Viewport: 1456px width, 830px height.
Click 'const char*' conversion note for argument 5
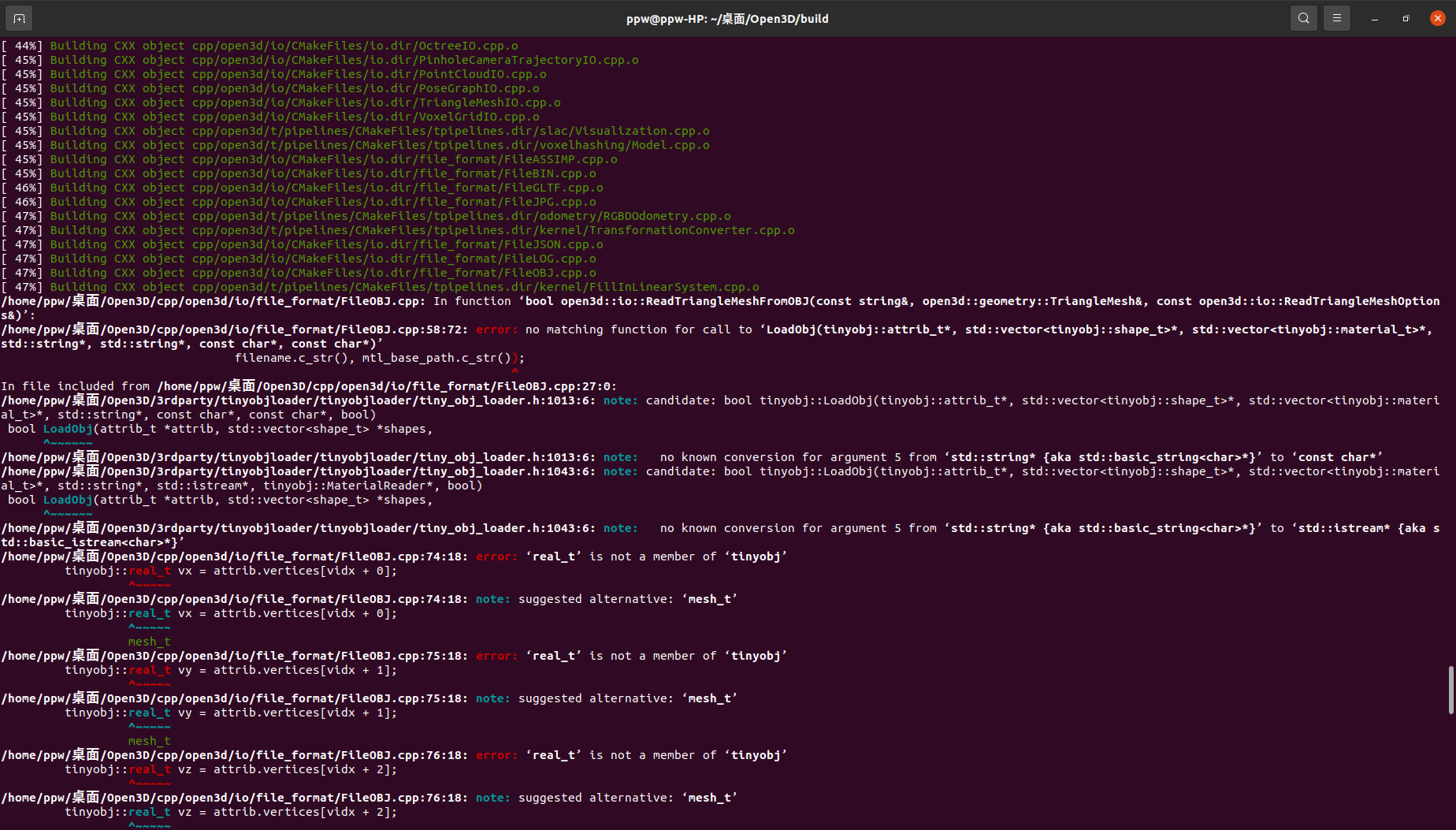692,457
